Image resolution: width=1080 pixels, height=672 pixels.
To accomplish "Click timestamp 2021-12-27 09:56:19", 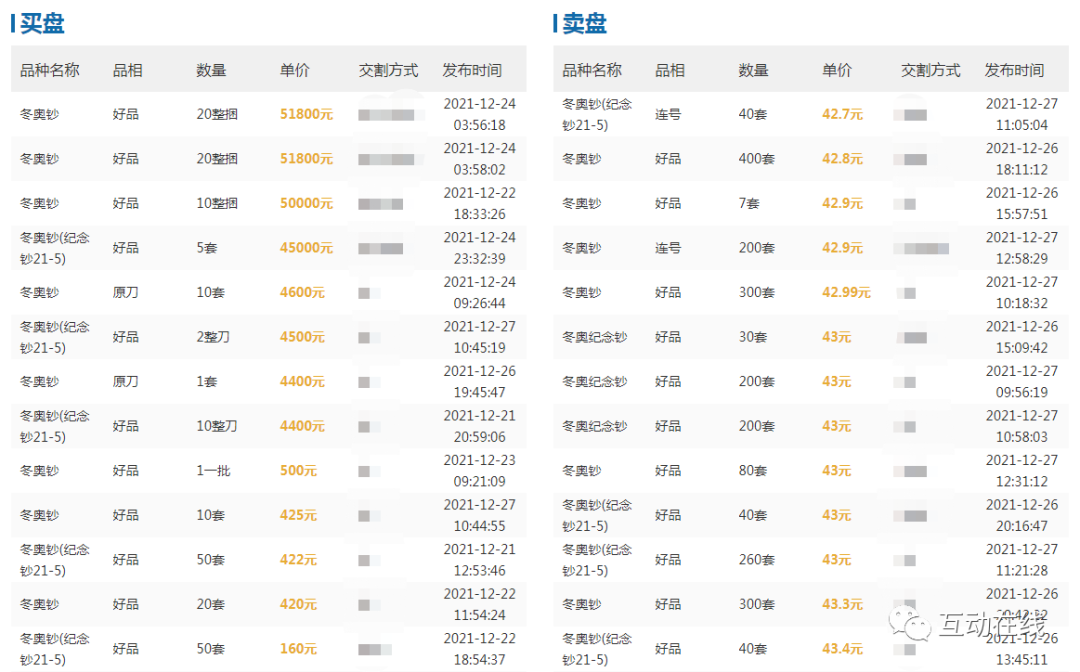I will (1021, 381).
